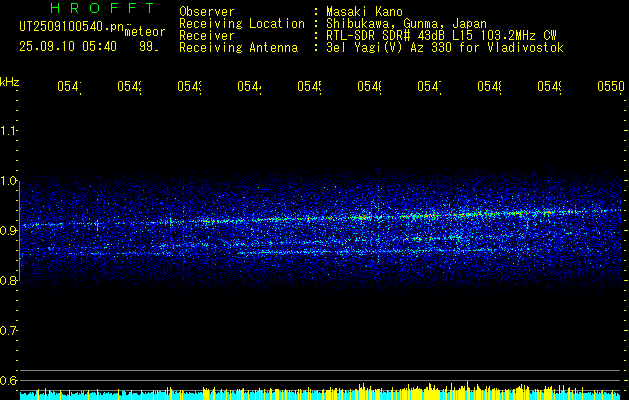Click the word meteor label
Screen dimensions: 629x400
point(145,32)
